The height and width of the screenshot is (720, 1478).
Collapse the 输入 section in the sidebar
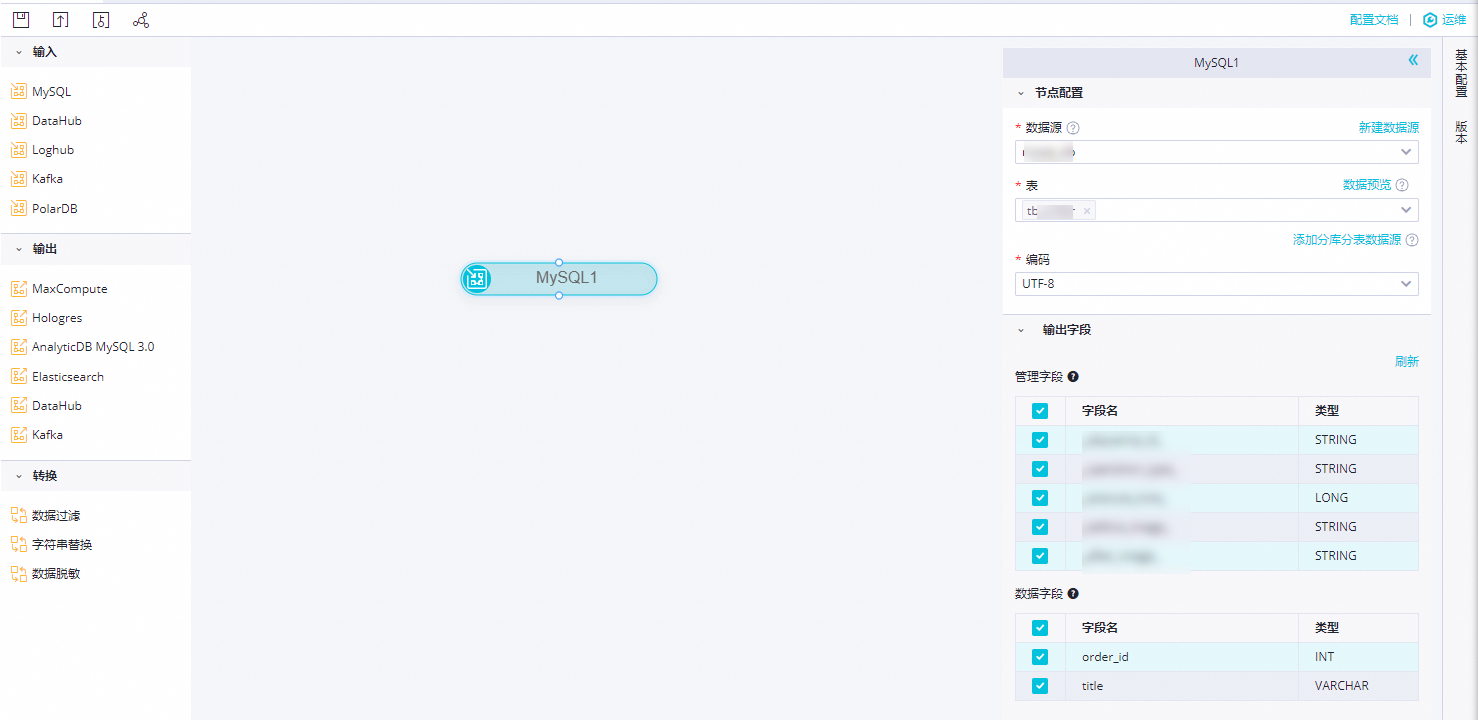tap(18, 52)
